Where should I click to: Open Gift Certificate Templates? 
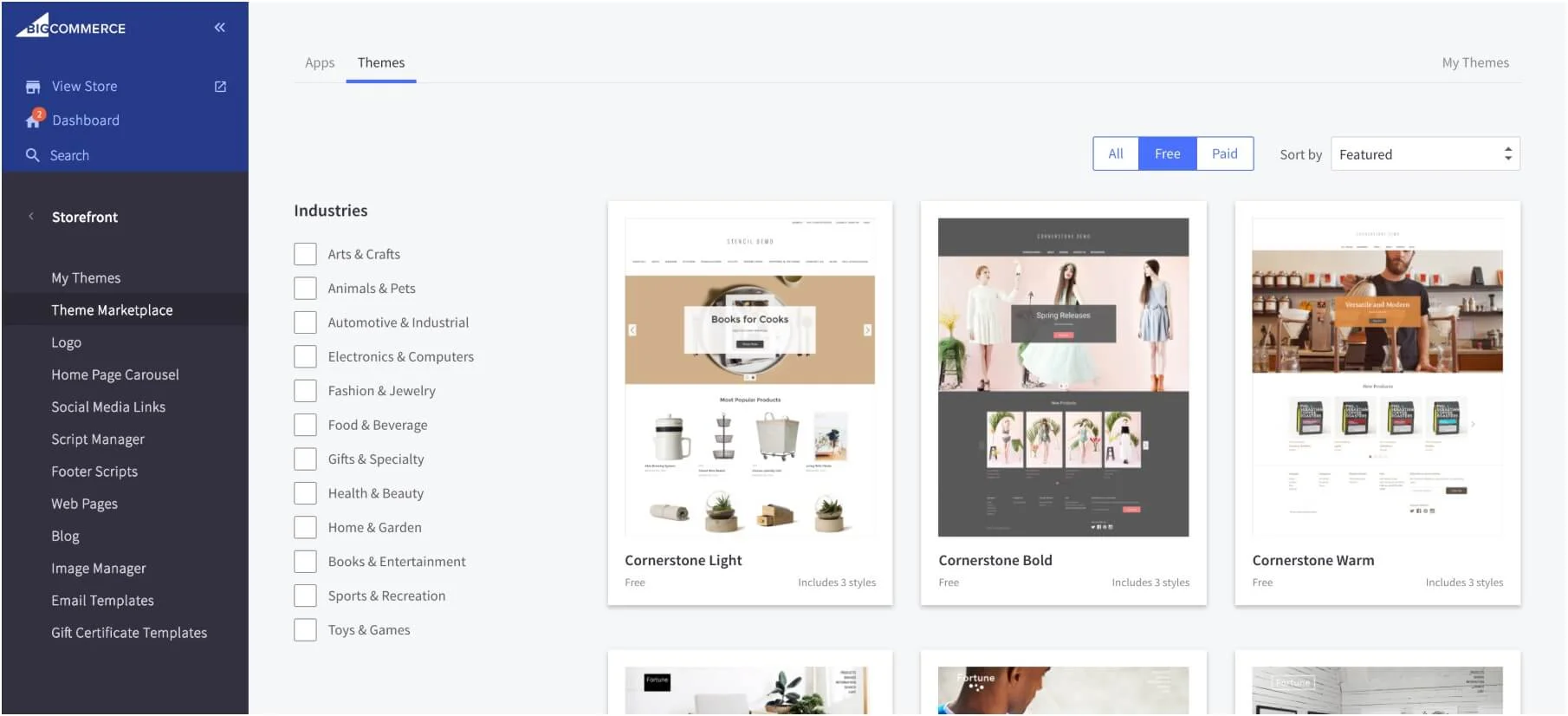click(x=129, y=633)
